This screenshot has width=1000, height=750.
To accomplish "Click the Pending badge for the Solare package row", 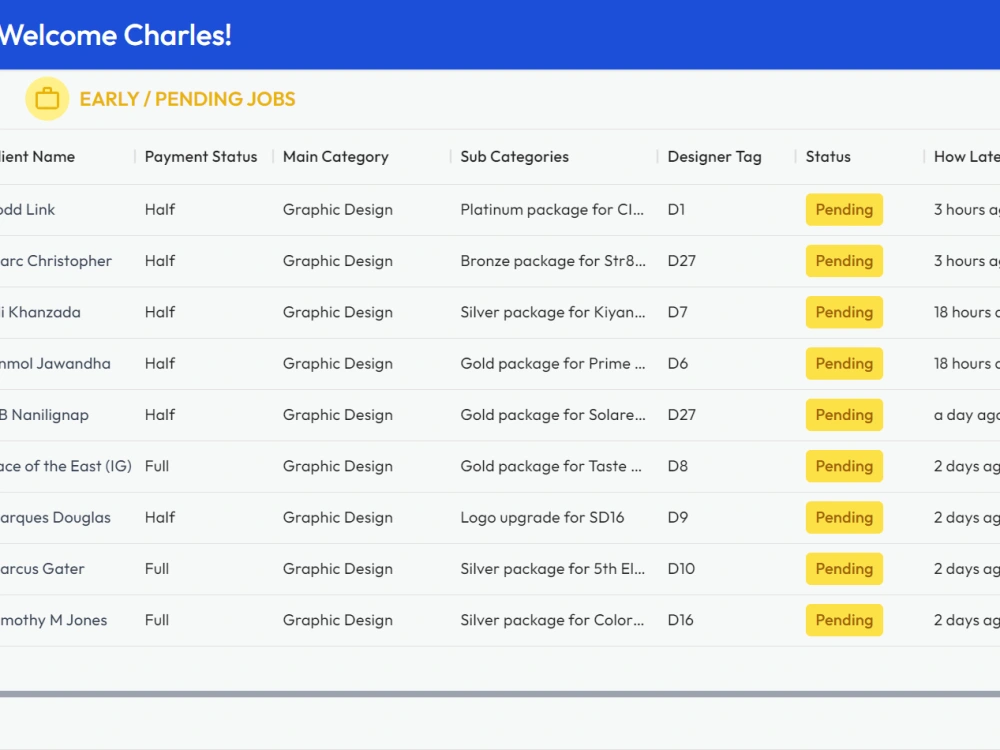I will (x=844, y=415).
